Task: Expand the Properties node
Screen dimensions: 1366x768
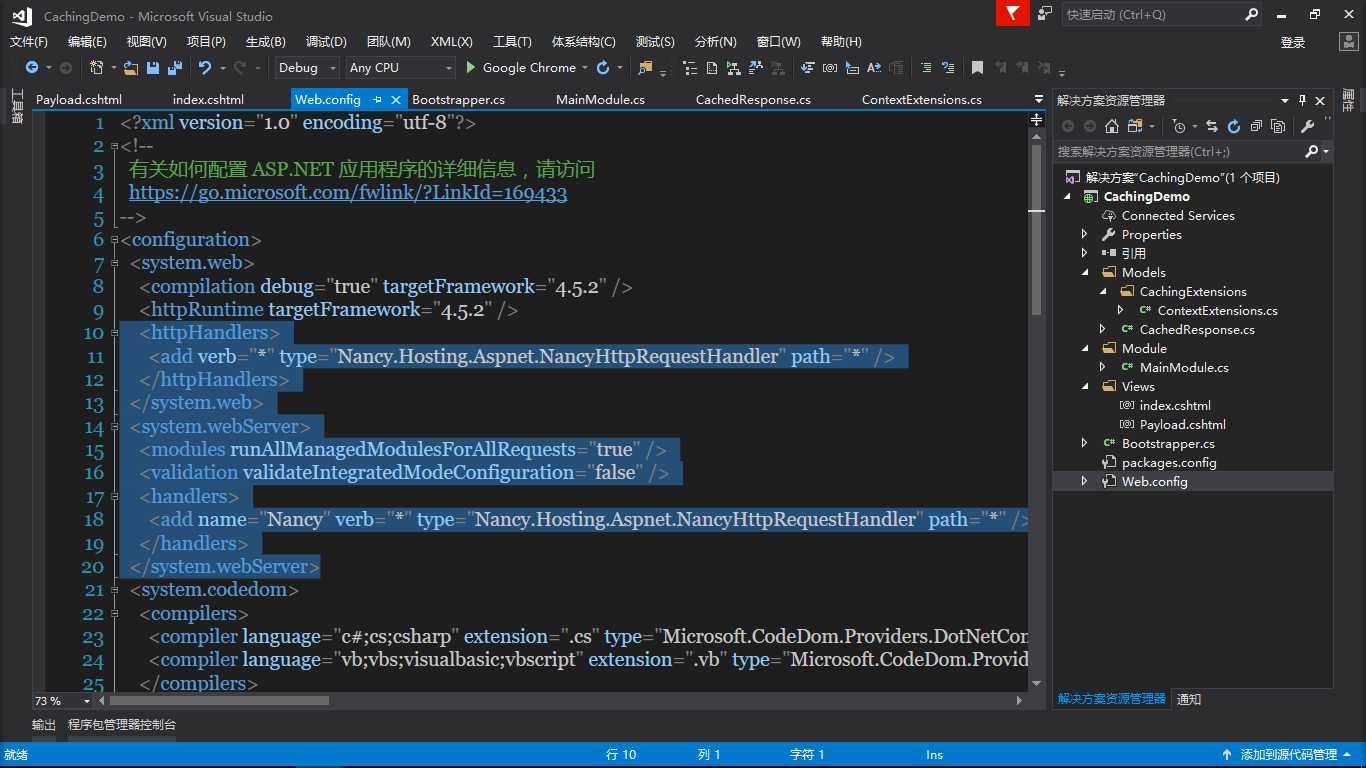Action: pyautogui.click(x=1085, y=234)
